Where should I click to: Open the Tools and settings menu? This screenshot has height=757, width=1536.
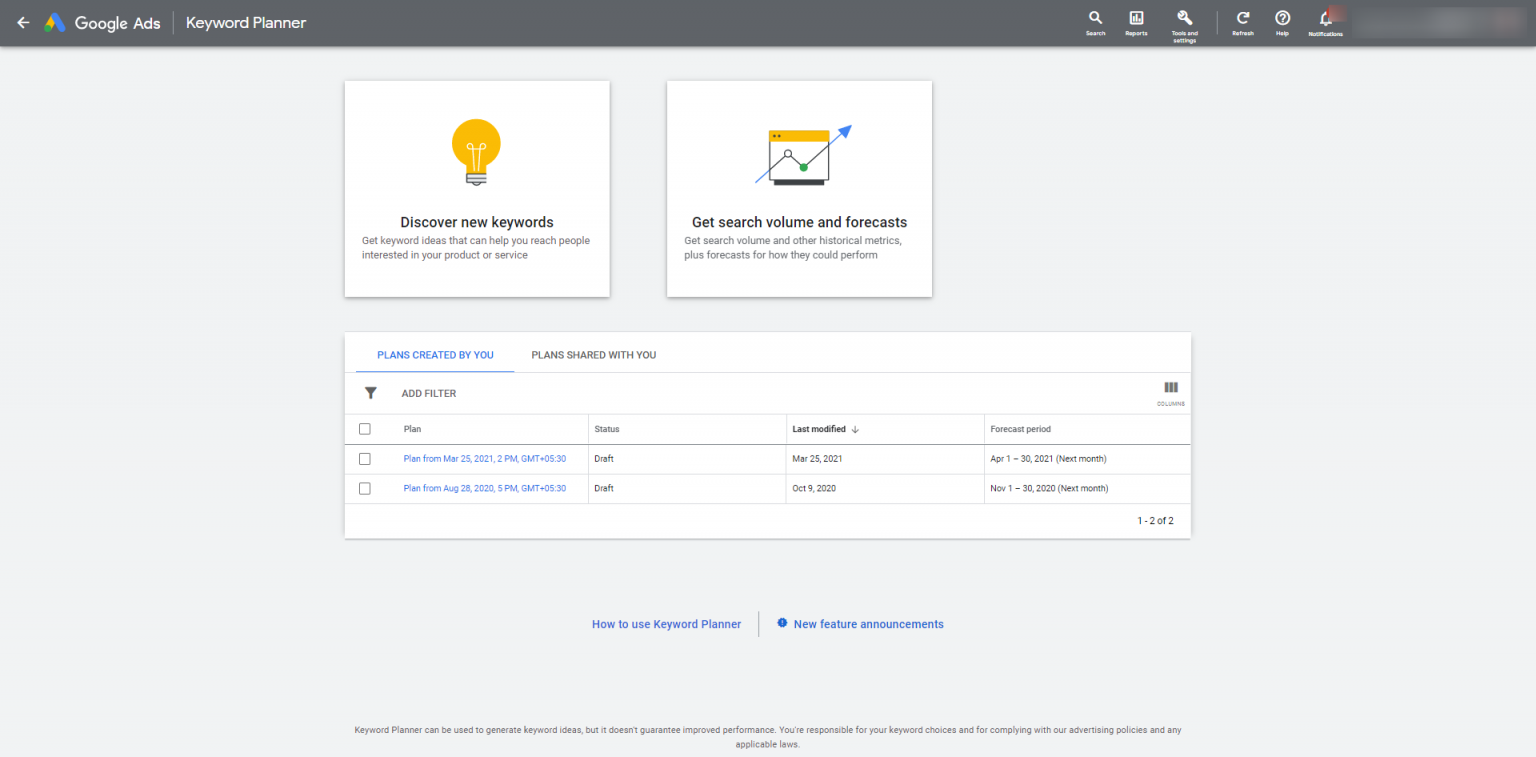[1184, 20]
